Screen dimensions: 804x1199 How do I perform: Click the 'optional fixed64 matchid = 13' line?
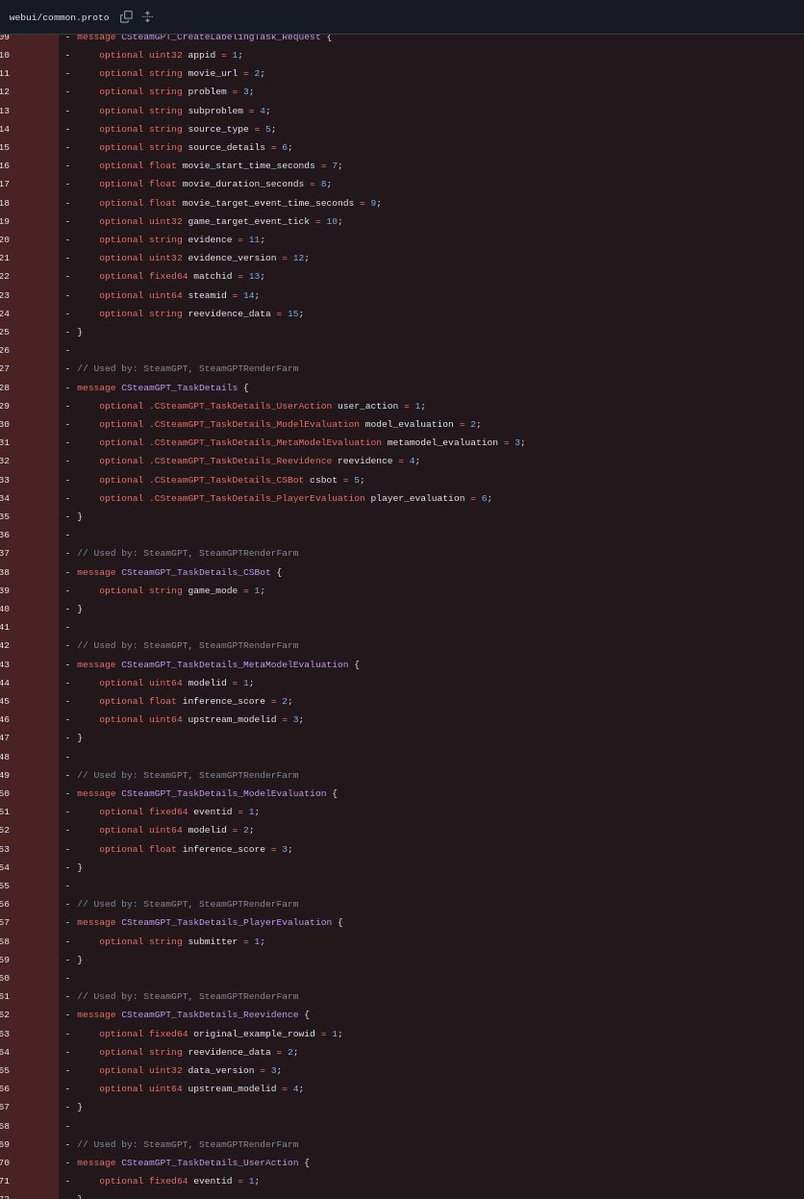[182, 277]
